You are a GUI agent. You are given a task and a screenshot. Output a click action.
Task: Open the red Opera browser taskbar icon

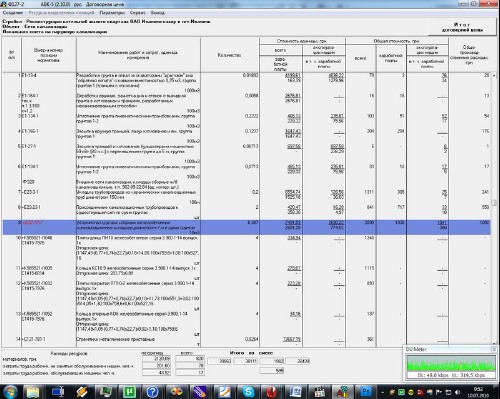click(272, 392)
